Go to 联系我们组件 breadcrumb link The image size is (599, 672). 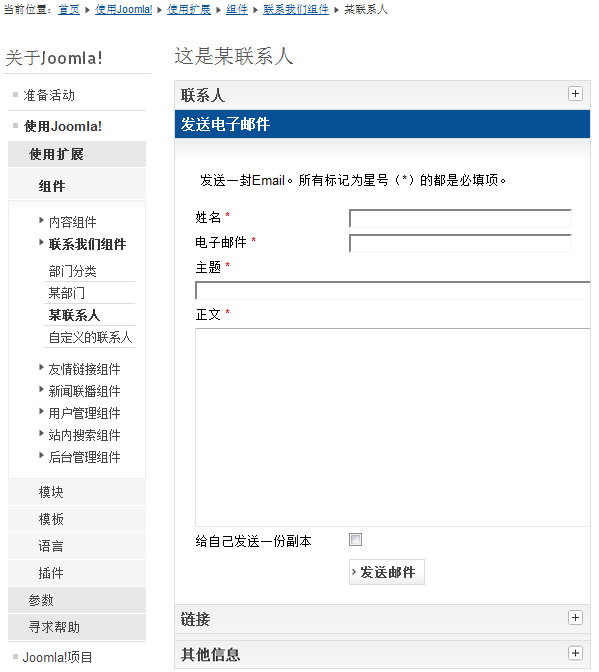[x=296, y=9]
